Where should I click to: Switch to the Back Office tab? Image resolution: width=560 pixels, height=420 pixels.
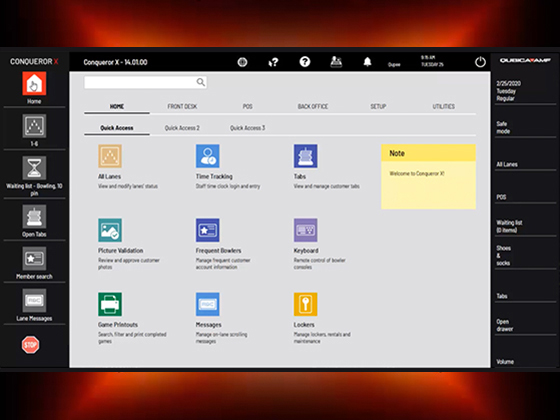pos(313,106)
